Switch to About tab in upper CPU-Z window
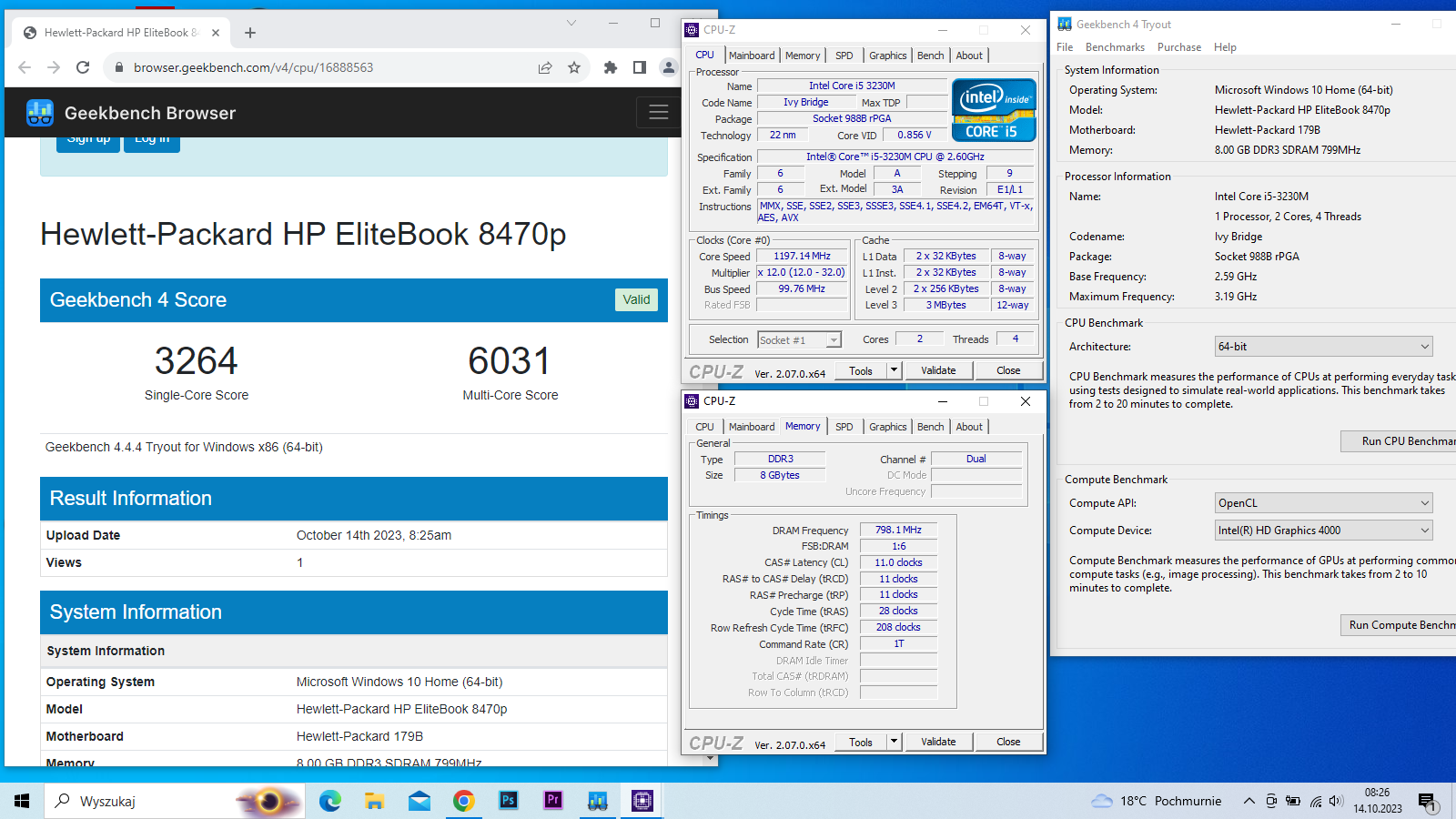 pyautogui.click(x=969, y=56)
